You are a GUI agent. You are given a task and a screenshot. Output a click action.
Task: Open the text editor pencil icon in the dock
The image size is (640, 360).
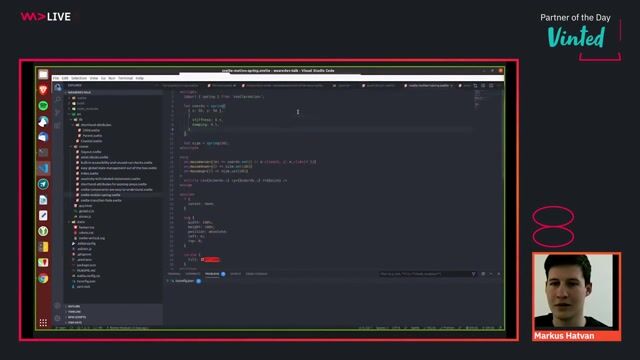coord(43,216)
